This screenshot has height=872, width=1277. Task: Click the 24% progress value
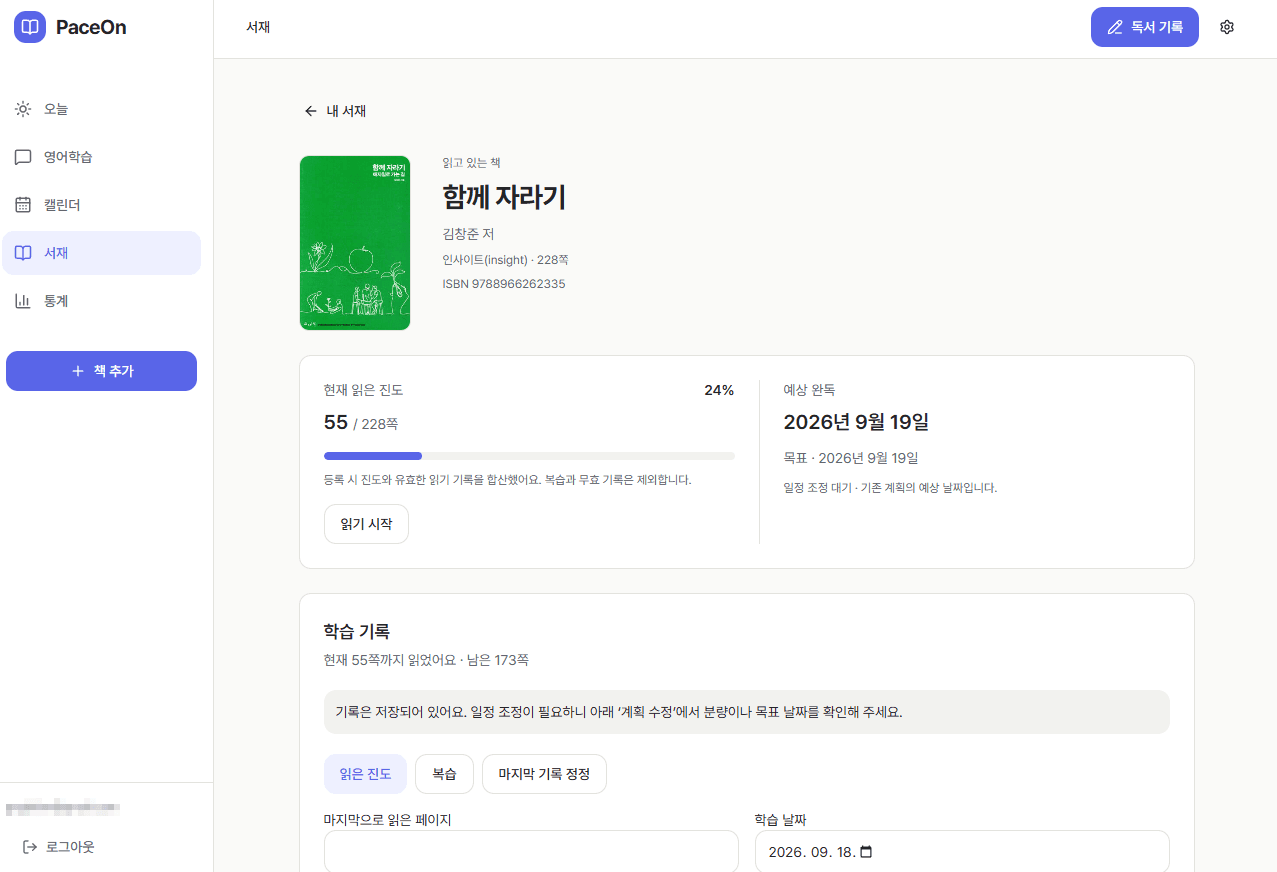pyautogui.click(x=719, y=390)
